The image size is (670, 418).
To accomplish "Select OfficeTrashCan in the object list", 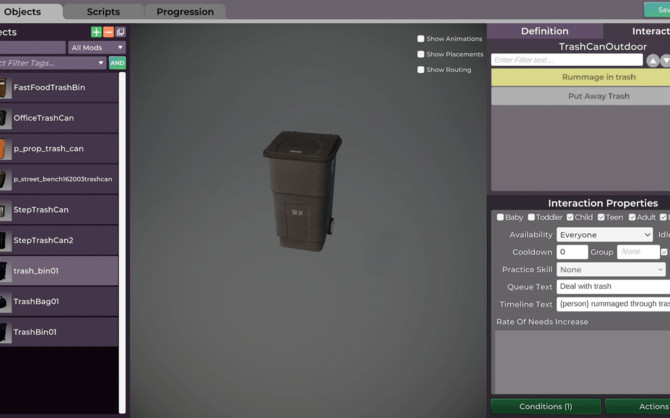I will [59, 118].
